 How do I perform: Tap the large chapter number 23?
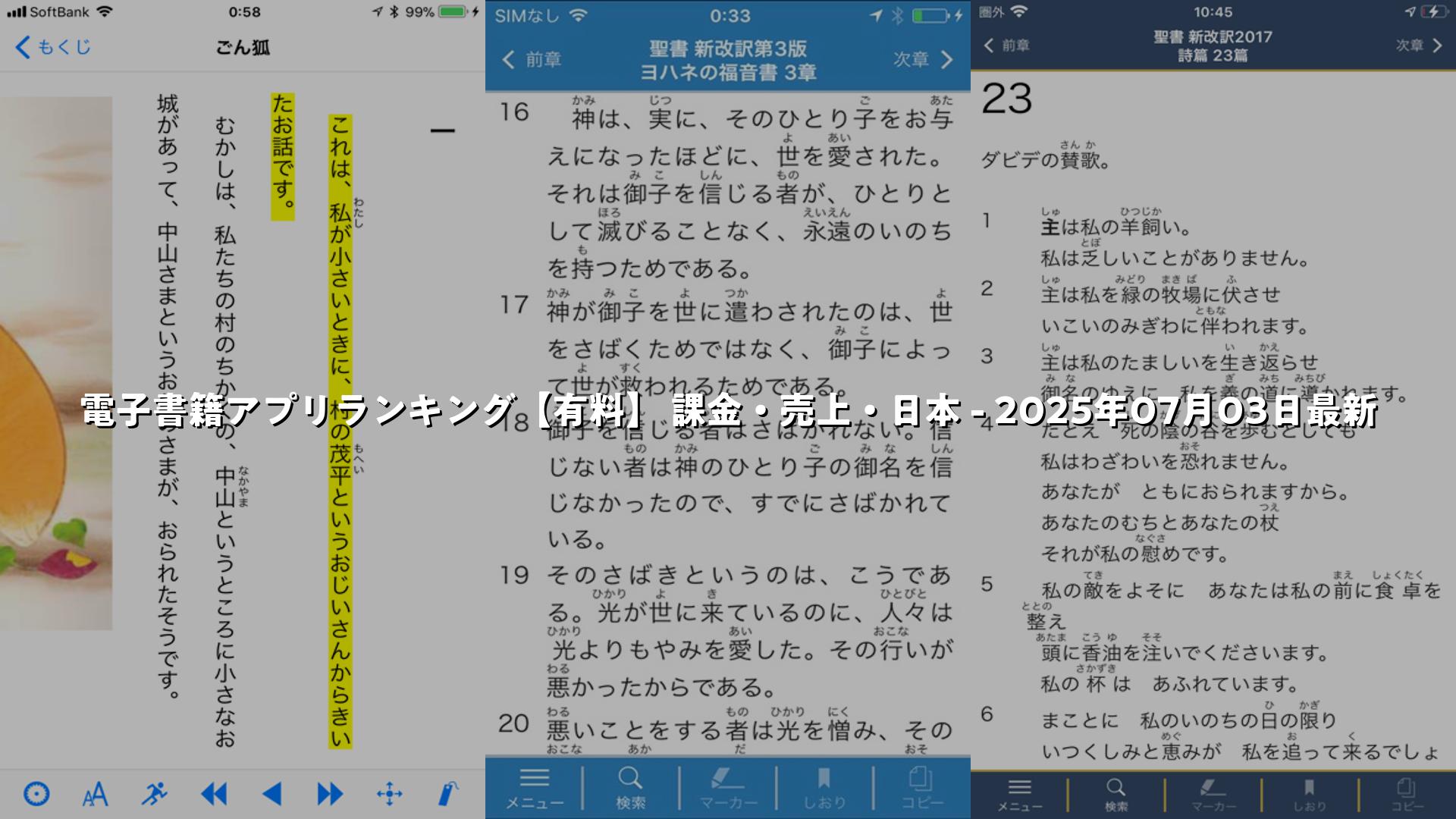pos(1006,99)
